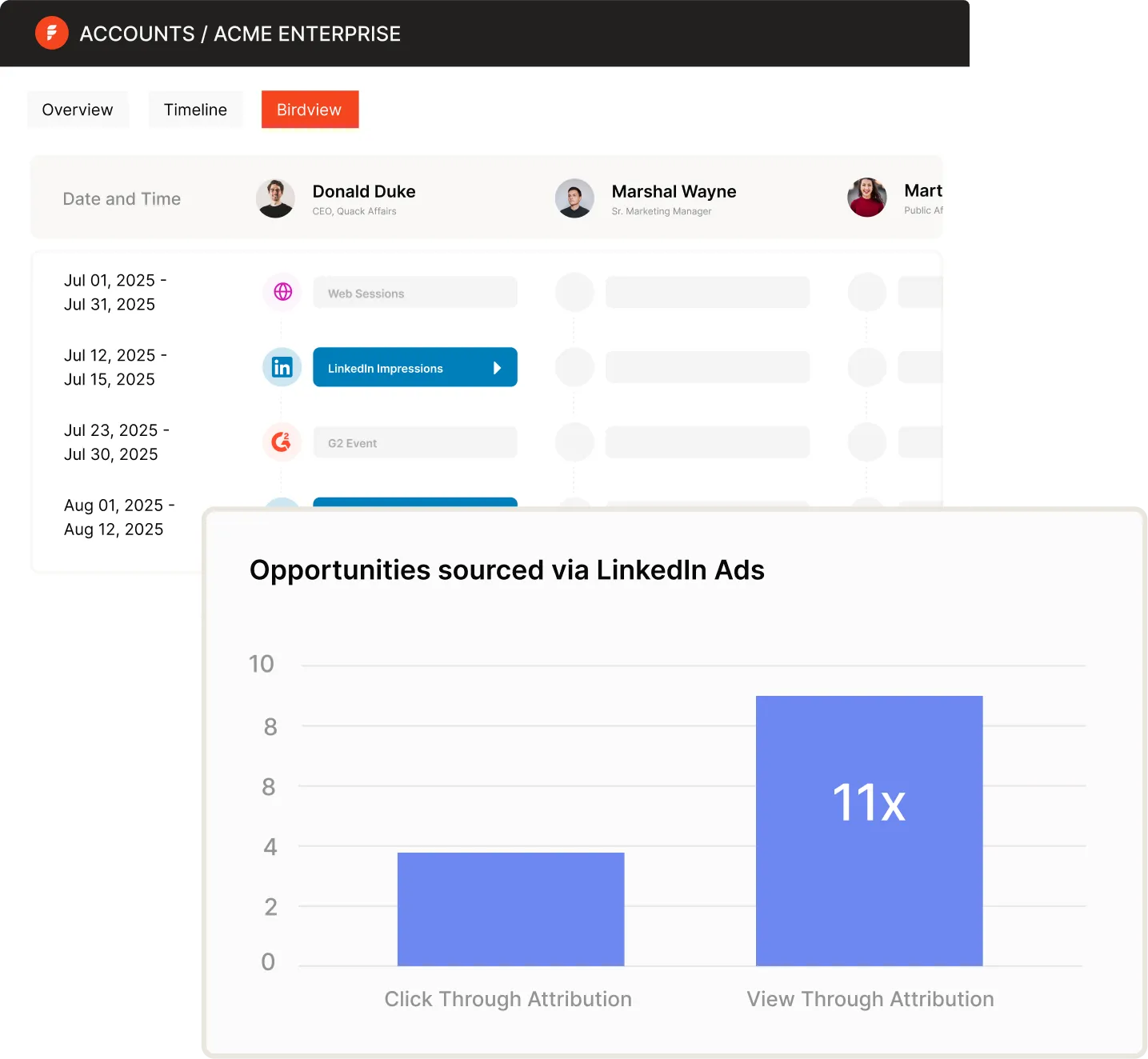Open Donald Duke's profile avatar

click(x=275, y=198)
